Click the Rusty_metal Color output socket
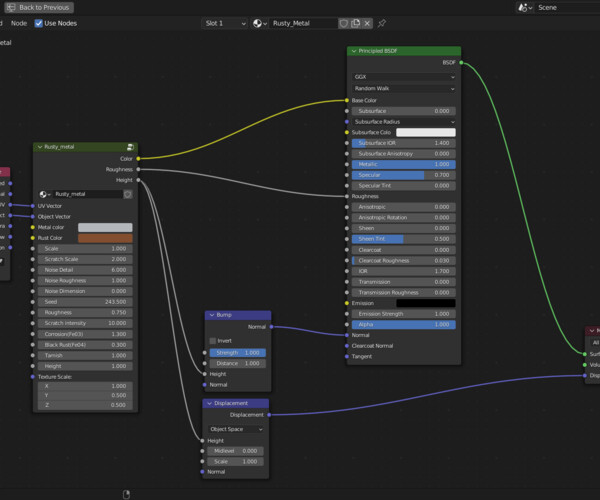The image size is (600, 500). coord(138,158)
